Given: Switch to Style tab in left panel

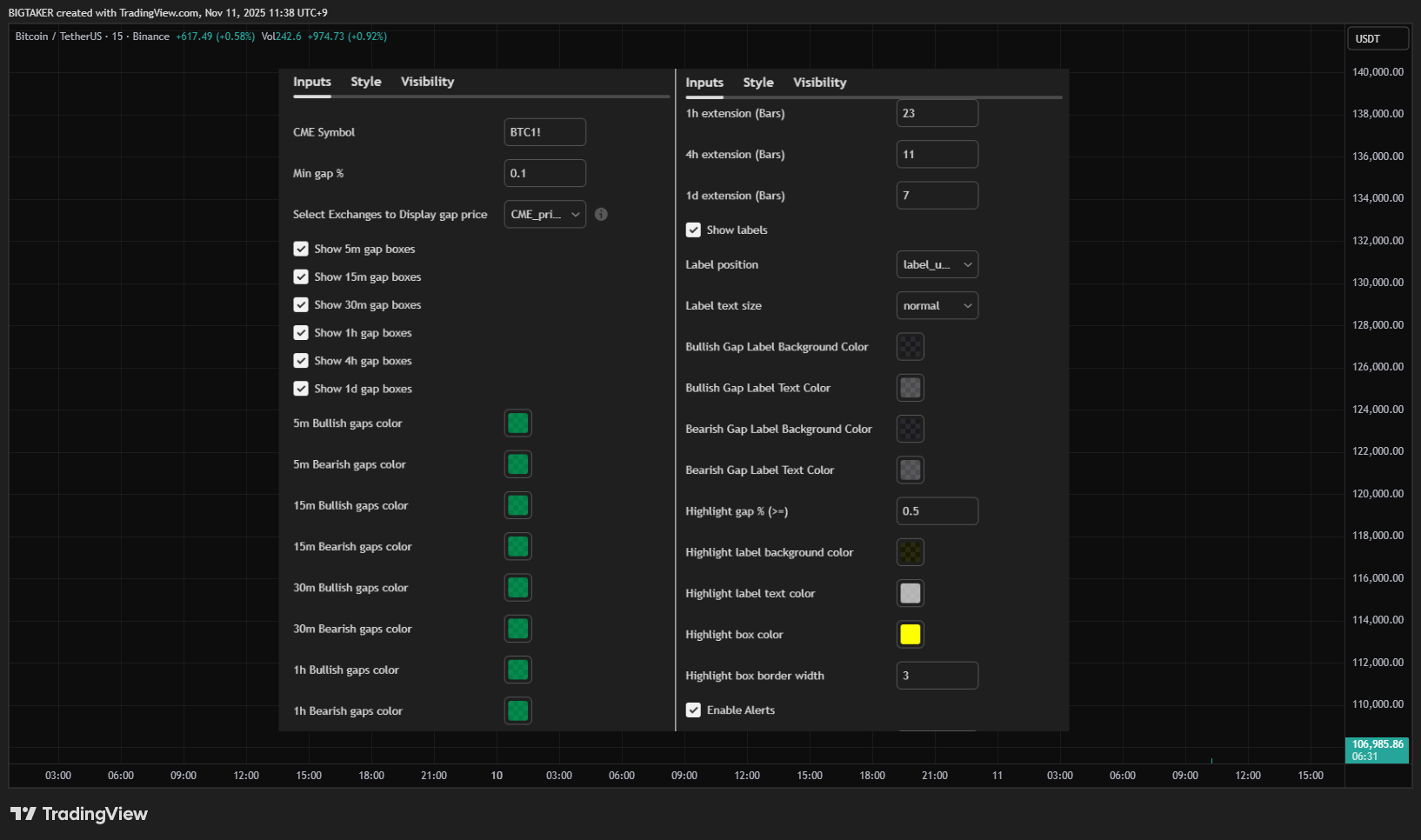Looking at the screenshot, I should pos(366,82).
